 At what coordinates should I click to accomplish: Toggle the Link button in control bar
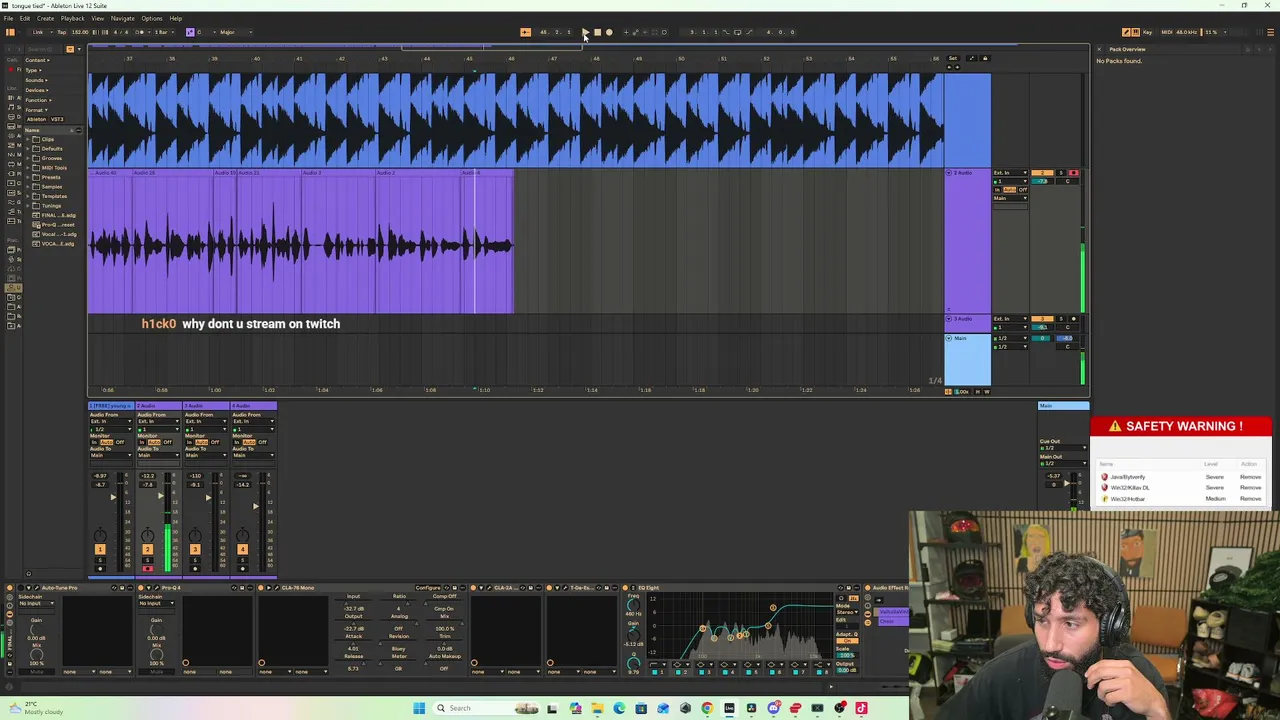[x=38, y=32]
